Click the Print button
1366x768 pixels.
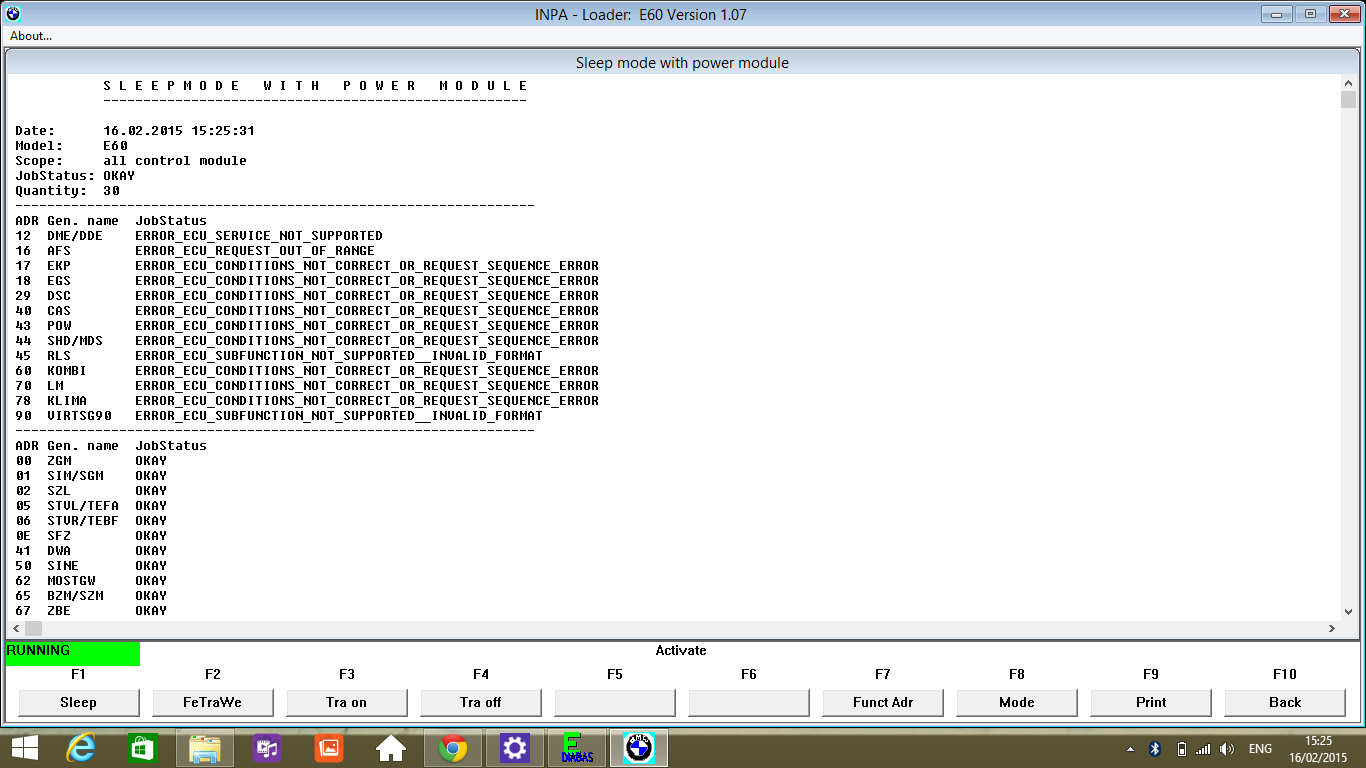point(1151,702)
